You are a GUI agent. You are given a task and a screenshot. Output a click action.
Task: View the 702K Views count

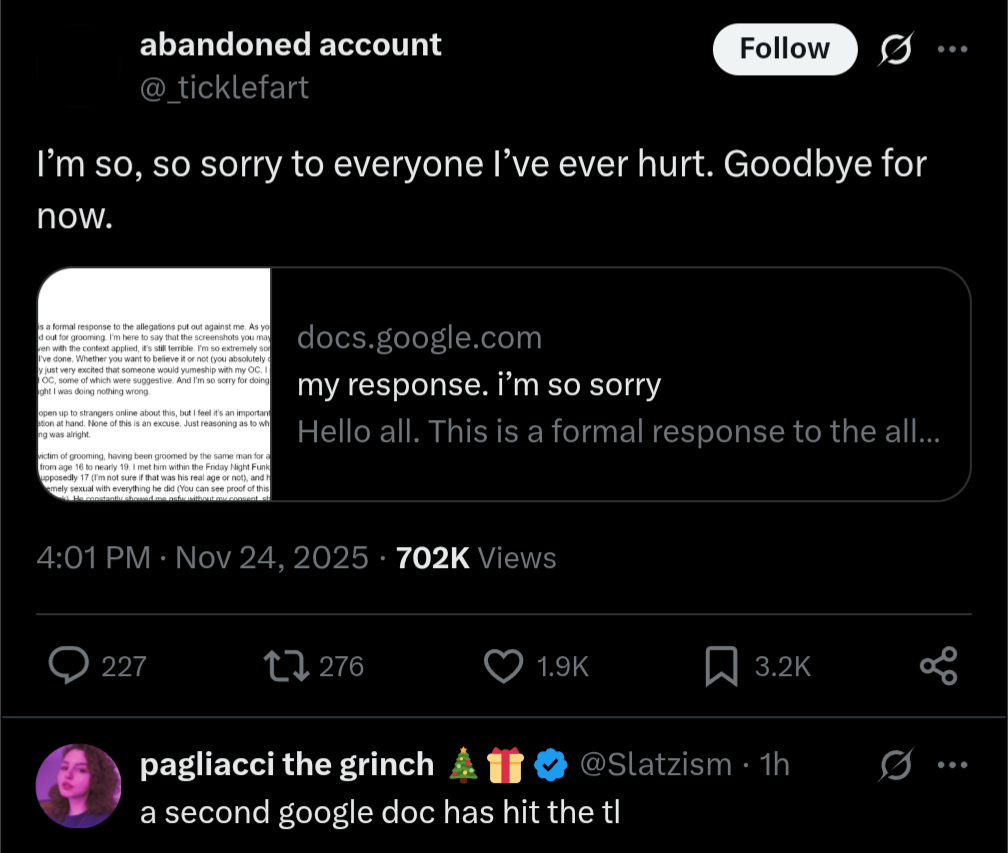pos(476,558)
